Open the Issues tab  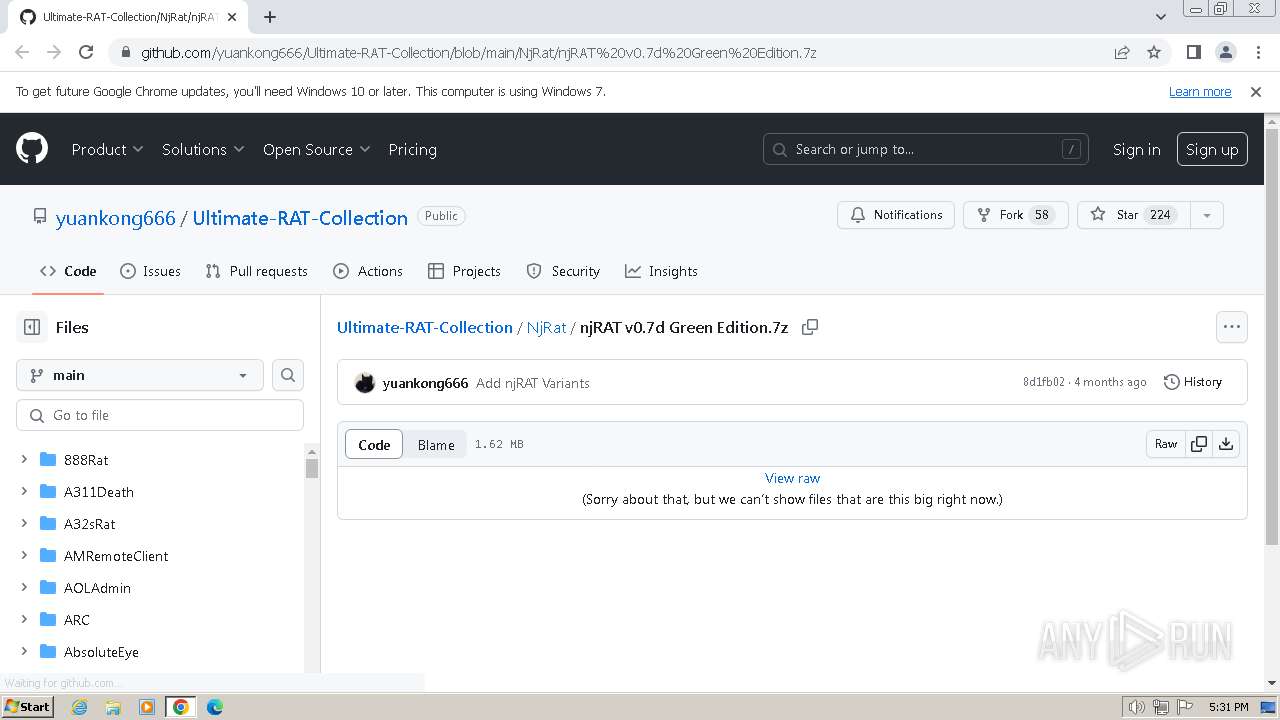point(150,271)
